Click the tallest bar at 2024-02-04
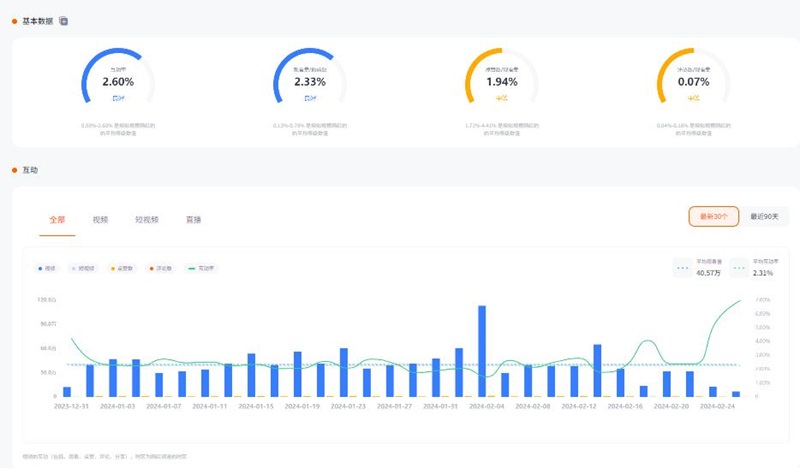This screenshot has height=468, width=800. coord(481,350)
